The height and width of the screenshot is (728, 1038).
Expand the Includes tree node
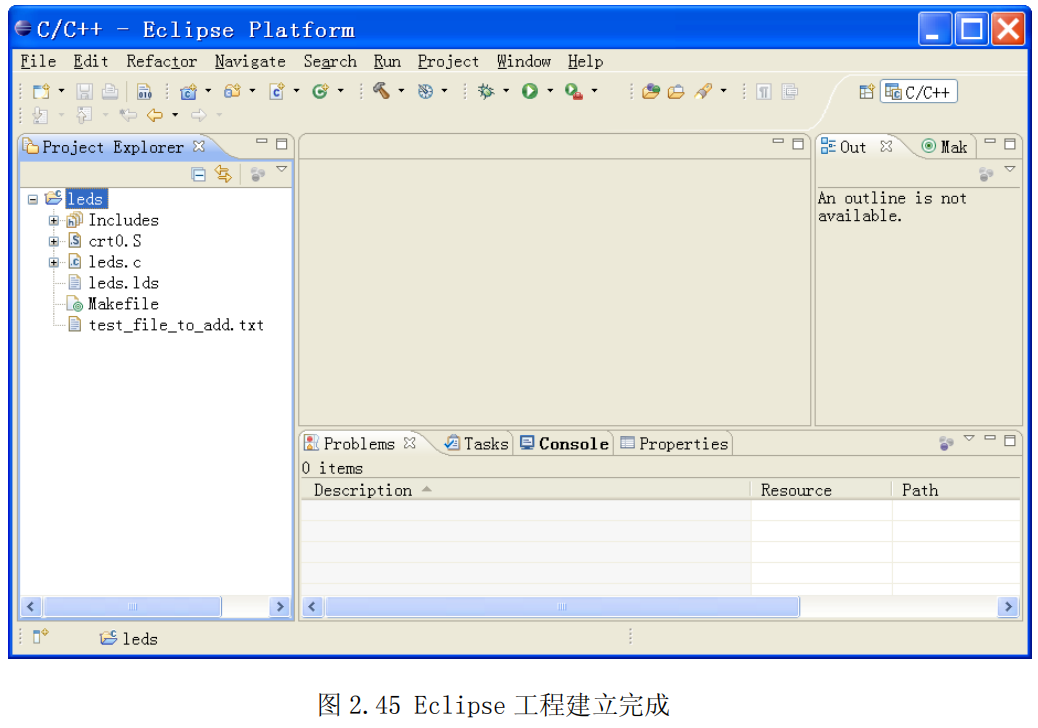click(x=54, y=220)
